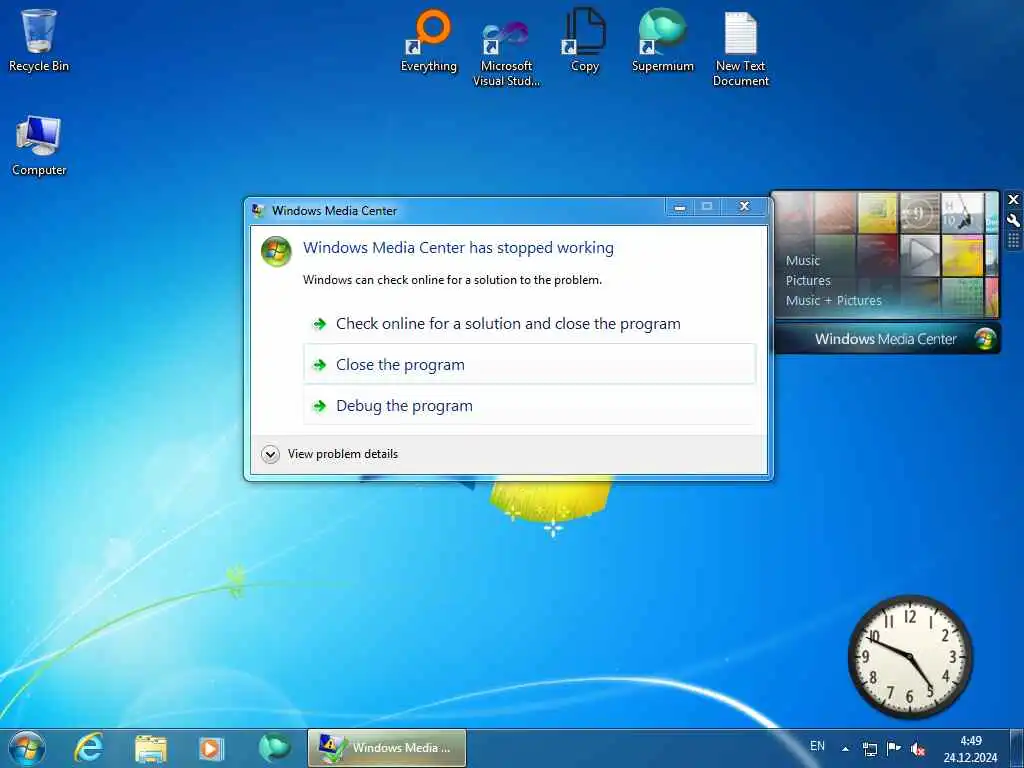Image resolution: width=1024 pixels, height=768 pixels.
Task: Click Pictures in the Media Center gadget
Action: pos(808,281)
